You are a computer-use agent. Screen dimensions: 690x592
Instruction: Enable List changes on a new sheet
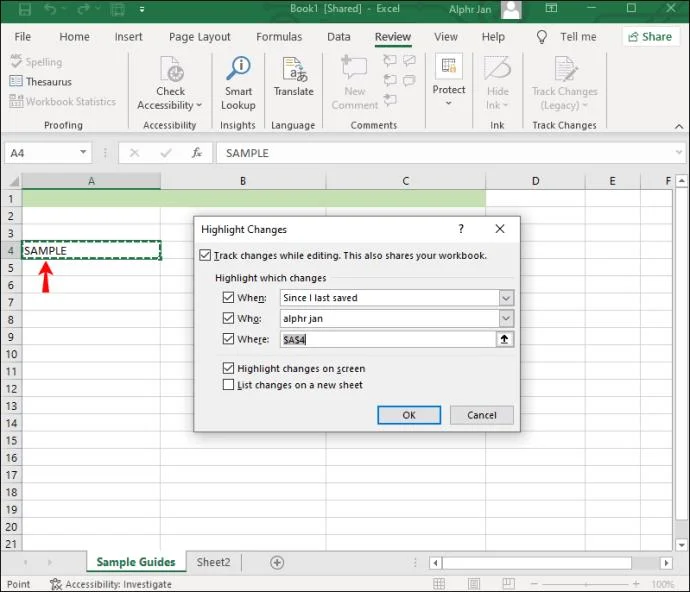point(228,385)
